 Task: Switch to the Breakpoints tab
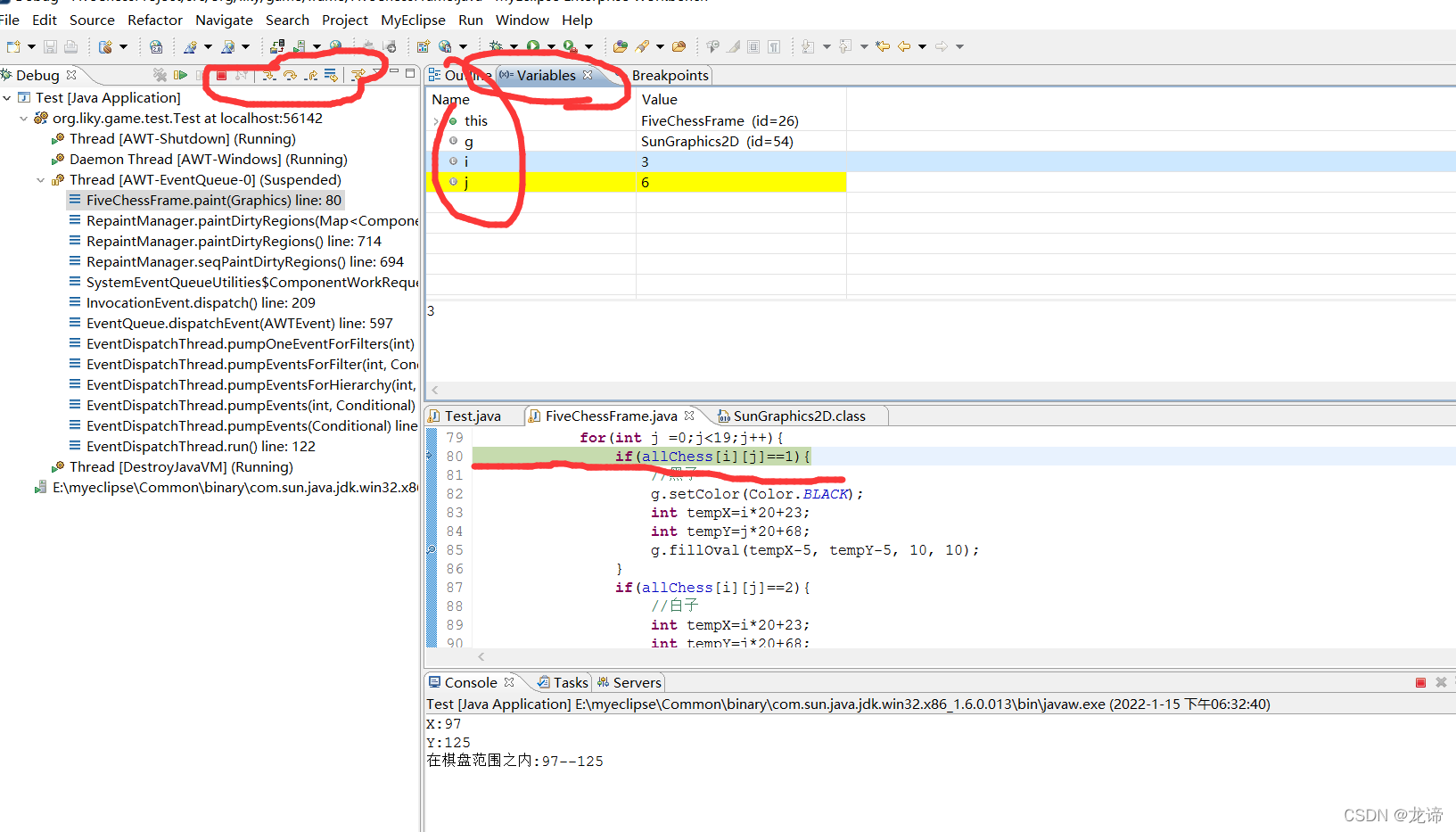point(670,75)
